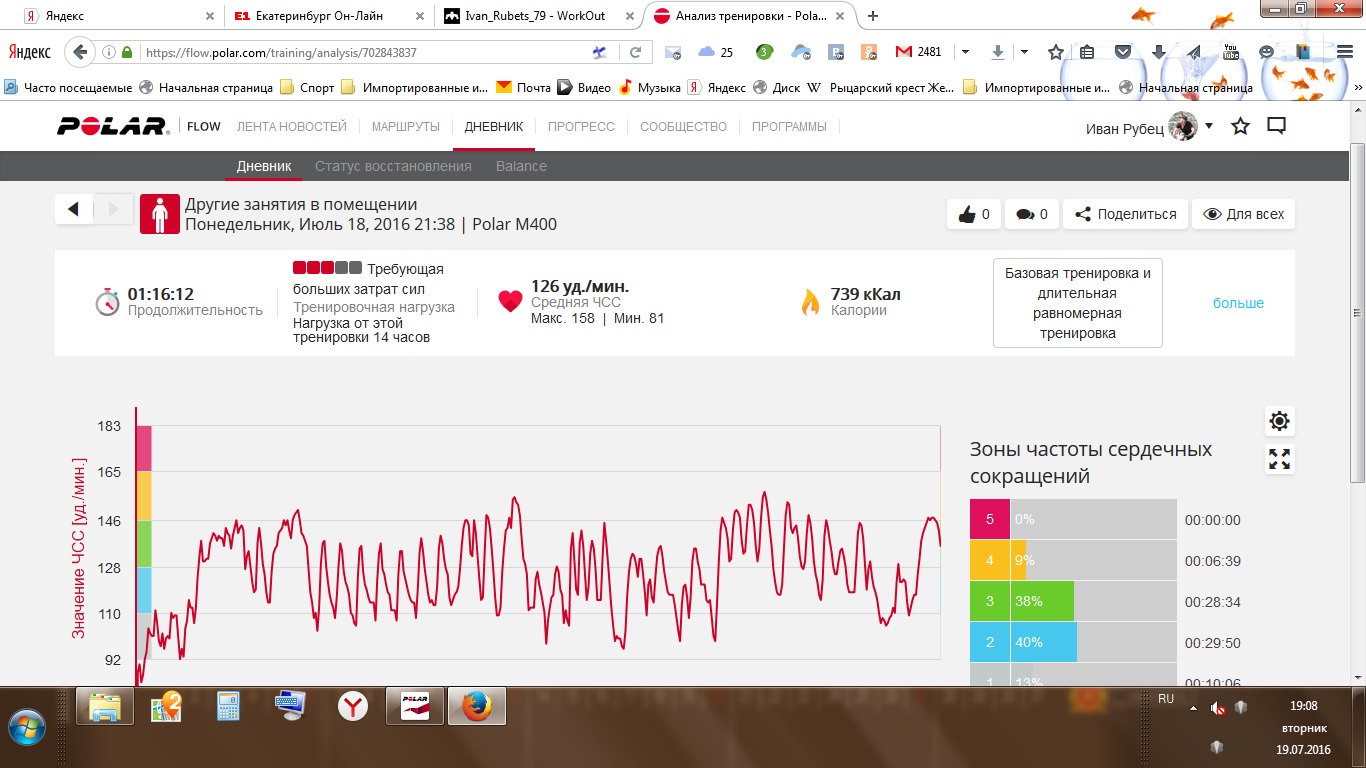Open the Yandex browser taskbar icon
Viewport: 1366px width, 768px height.
352,707
